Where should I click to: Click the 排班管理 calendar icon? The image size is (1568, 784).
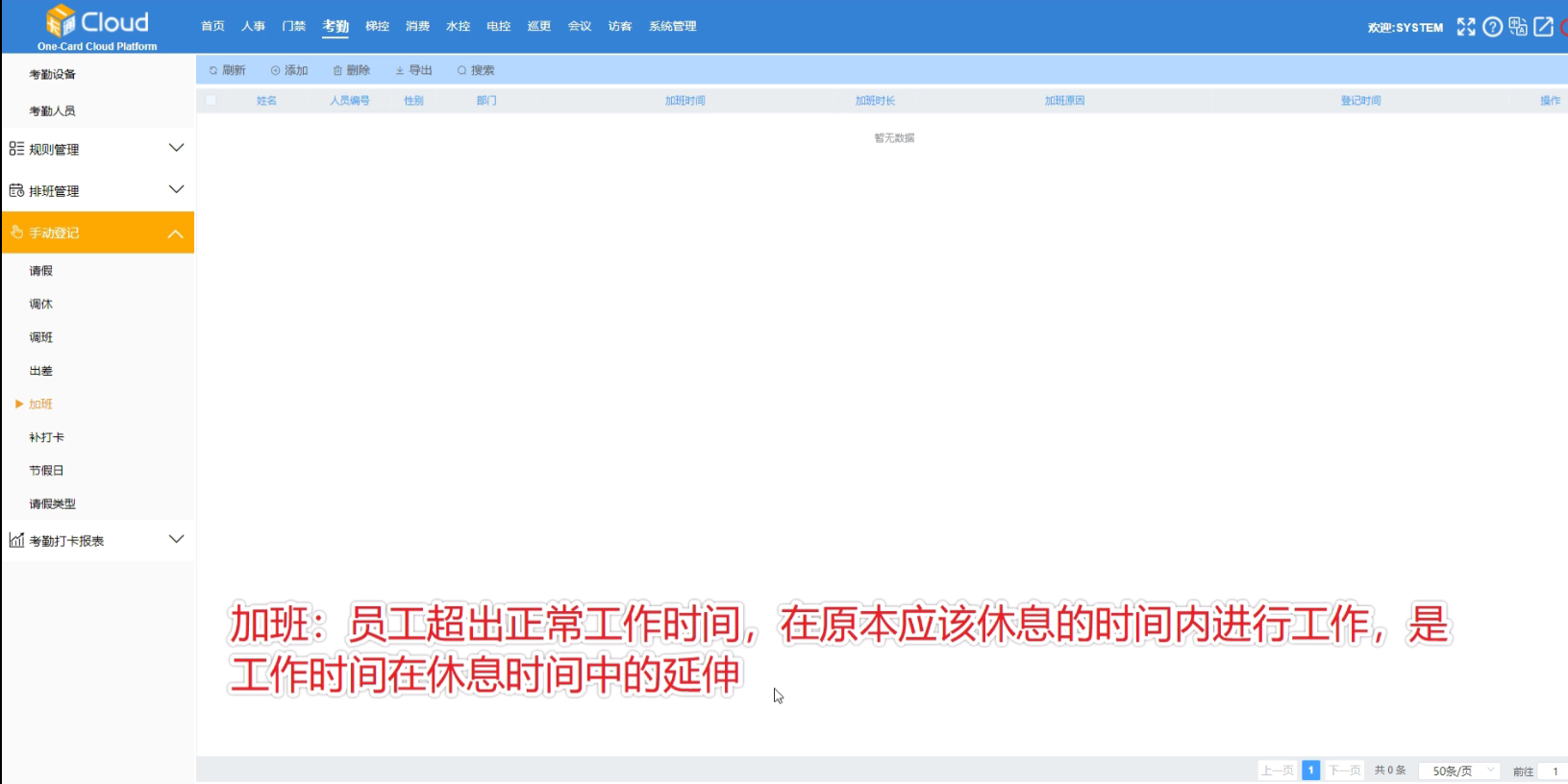point(16,190)
